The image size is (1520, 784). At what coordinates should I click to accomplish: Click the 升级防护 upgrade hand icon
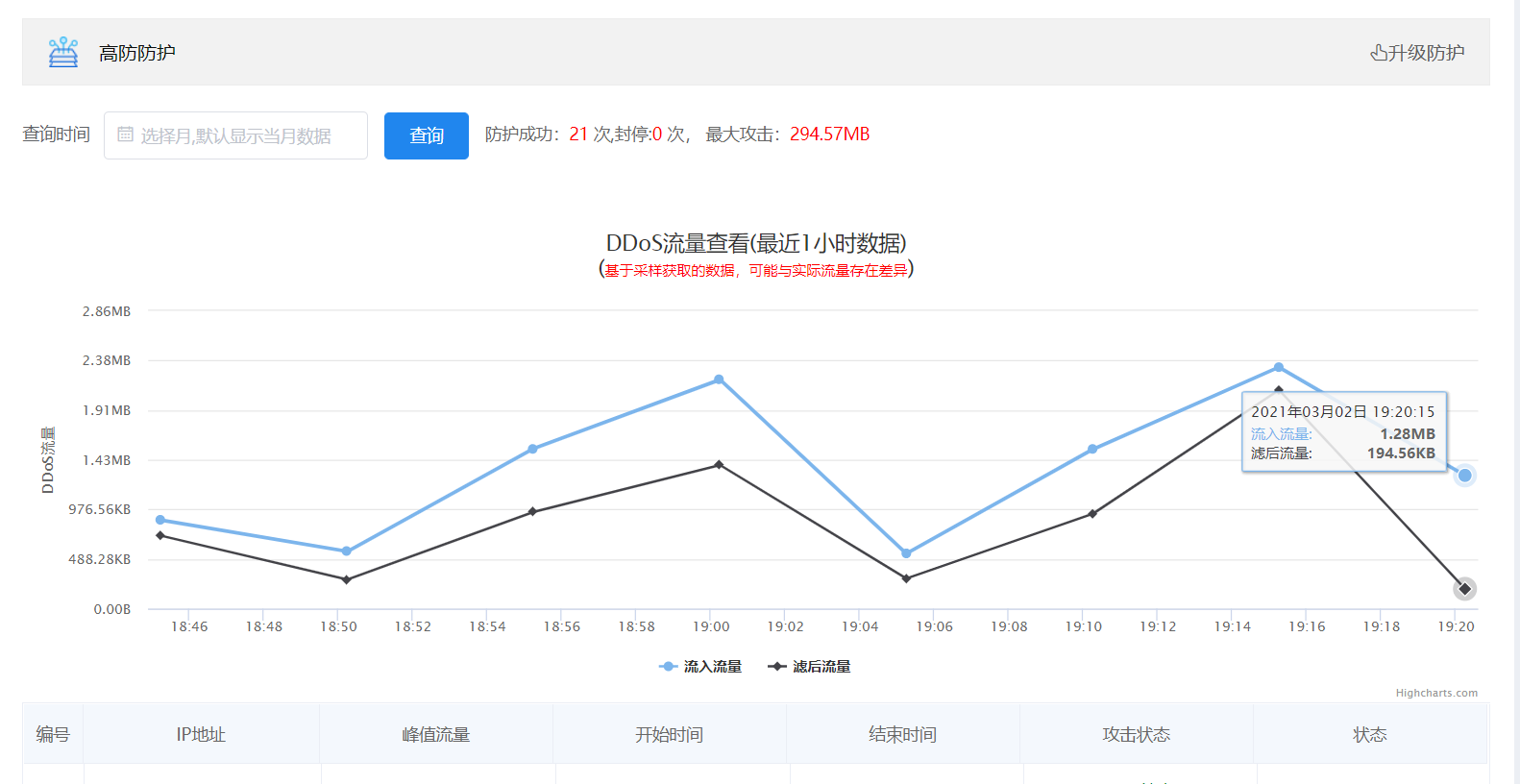pos(1378,53)
